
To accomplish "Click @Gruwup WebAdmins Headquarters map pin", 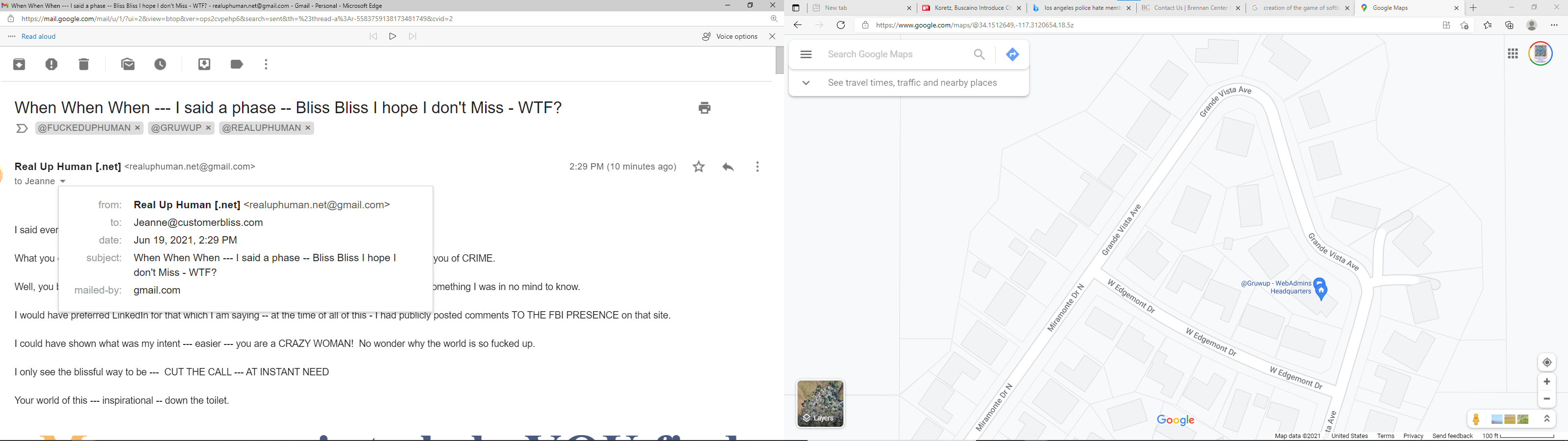I will [x=1320, y=289].
